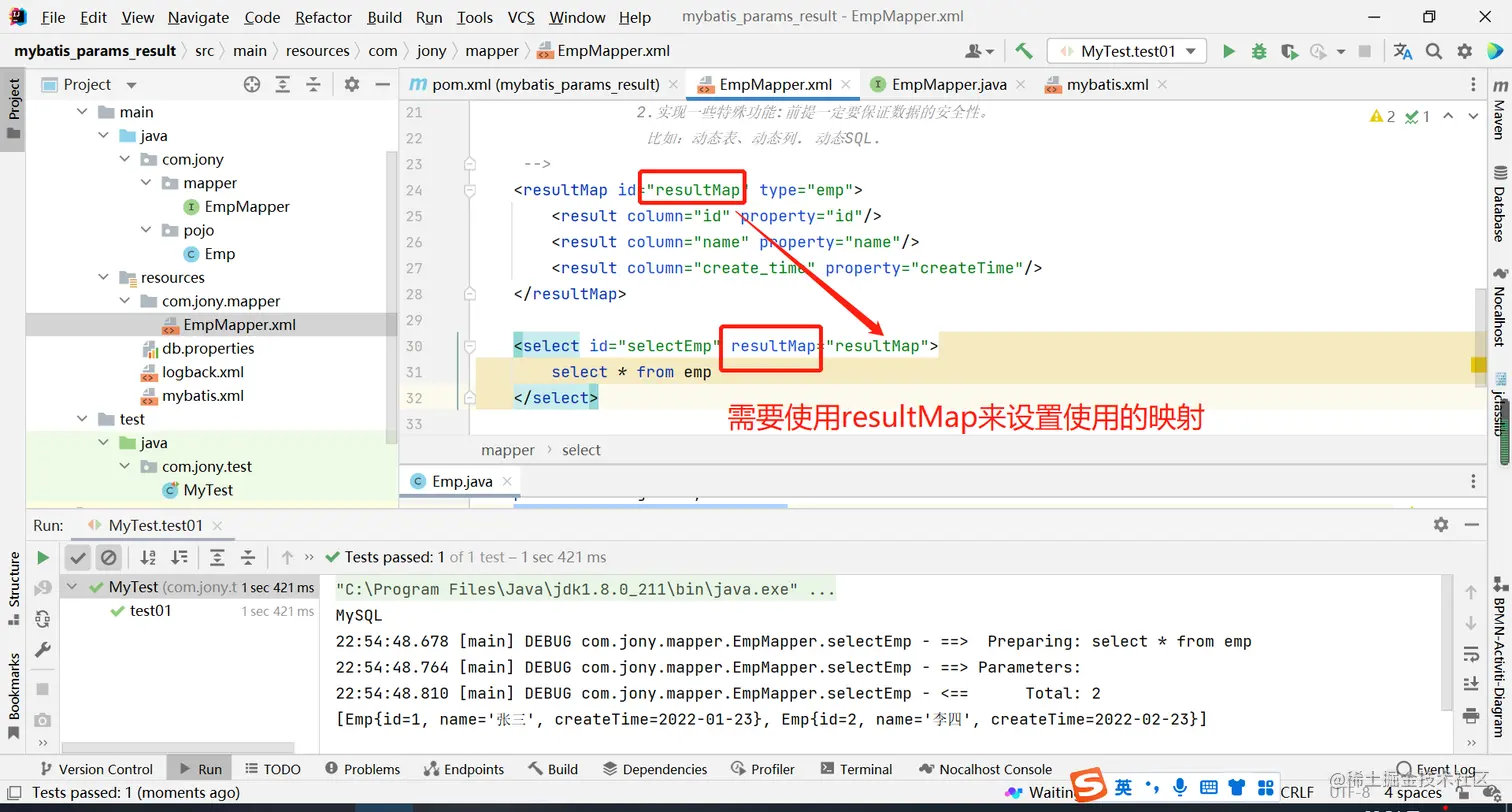Viewport: 1512px width, 812px height.
Task: Start debugging with the green bug icon
Action: [x=1259, y=51]
